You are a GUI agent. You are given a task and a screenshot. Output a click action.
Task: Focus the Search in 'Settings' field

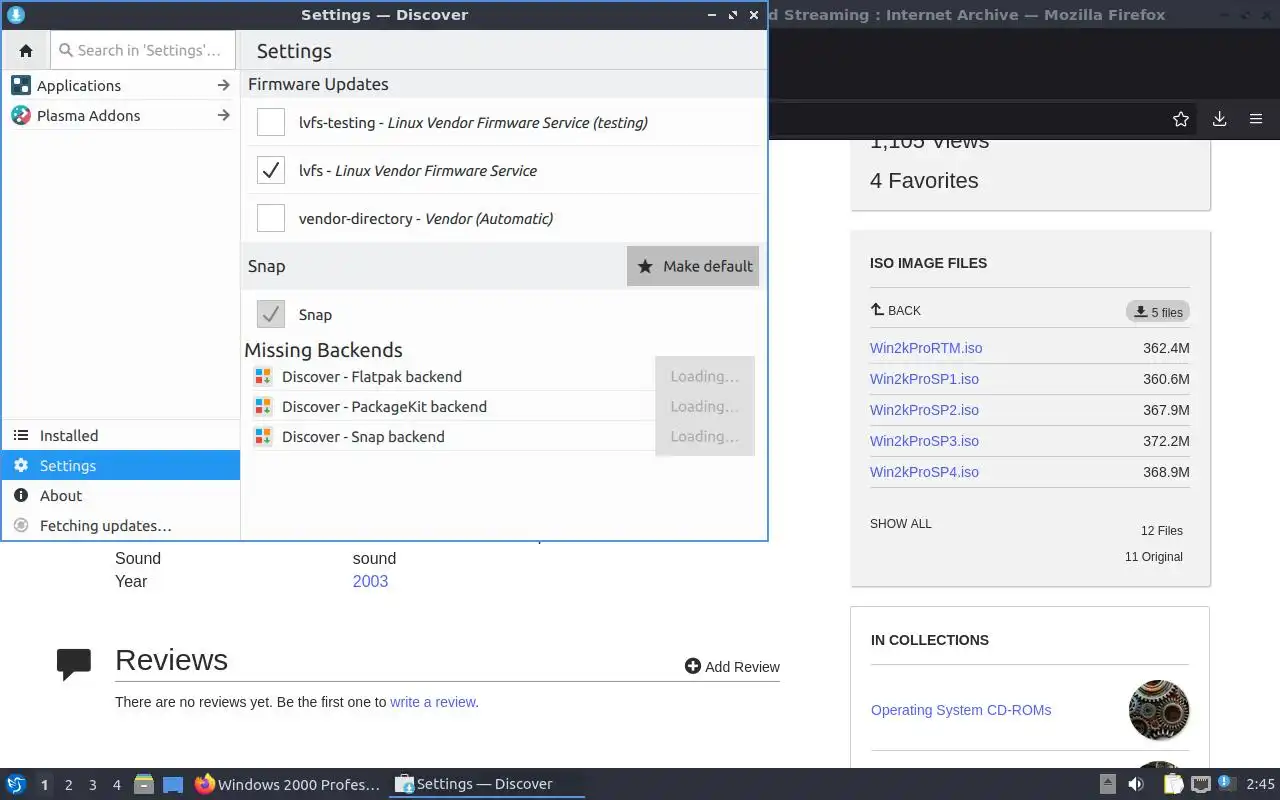click(x=143, y=50)
